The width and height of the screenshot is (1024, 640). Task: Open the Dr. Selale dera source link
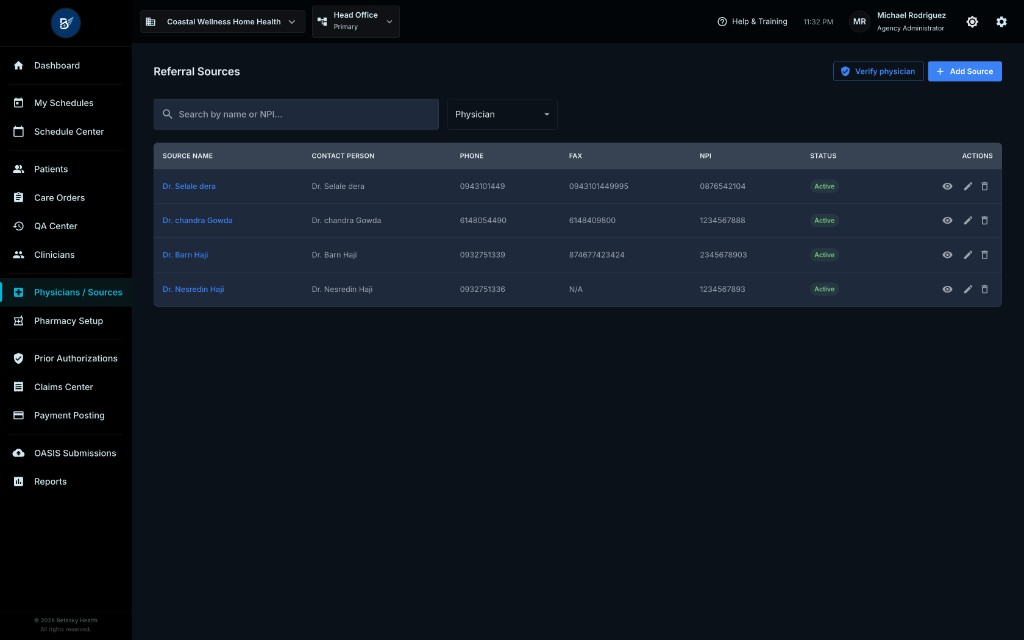[x=189, y=186]
